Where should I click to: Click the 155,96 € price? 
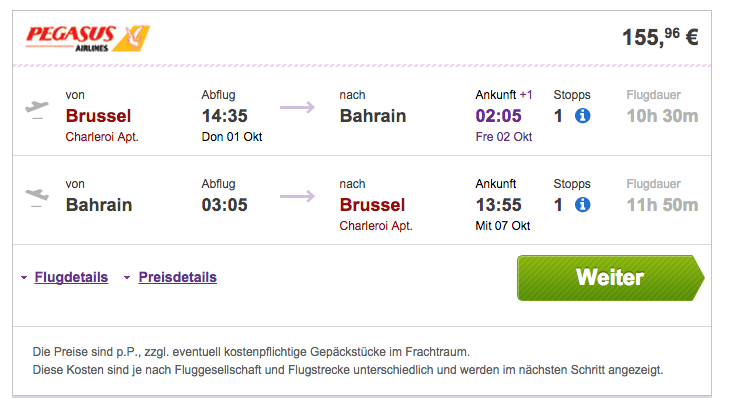(x=660, y=37)
